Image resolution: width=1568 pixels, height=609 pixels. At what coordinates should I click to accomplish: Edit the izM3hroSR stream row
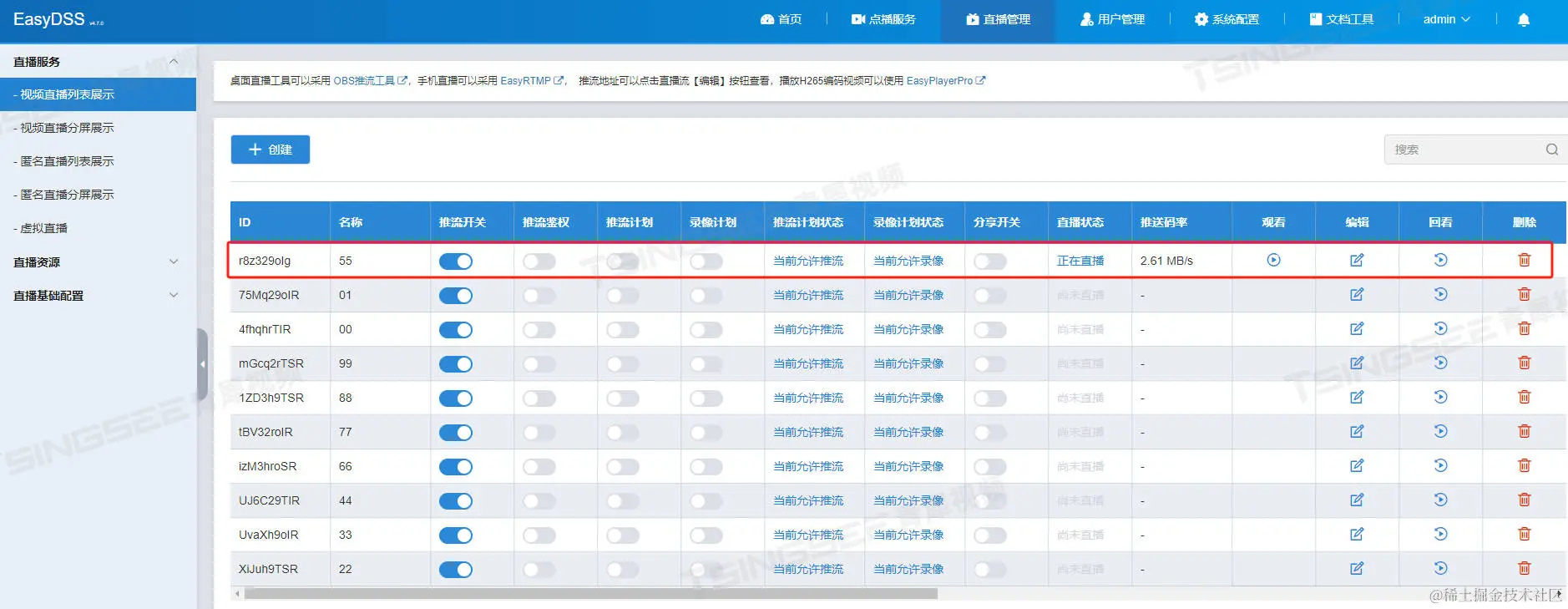point(1357,465)
